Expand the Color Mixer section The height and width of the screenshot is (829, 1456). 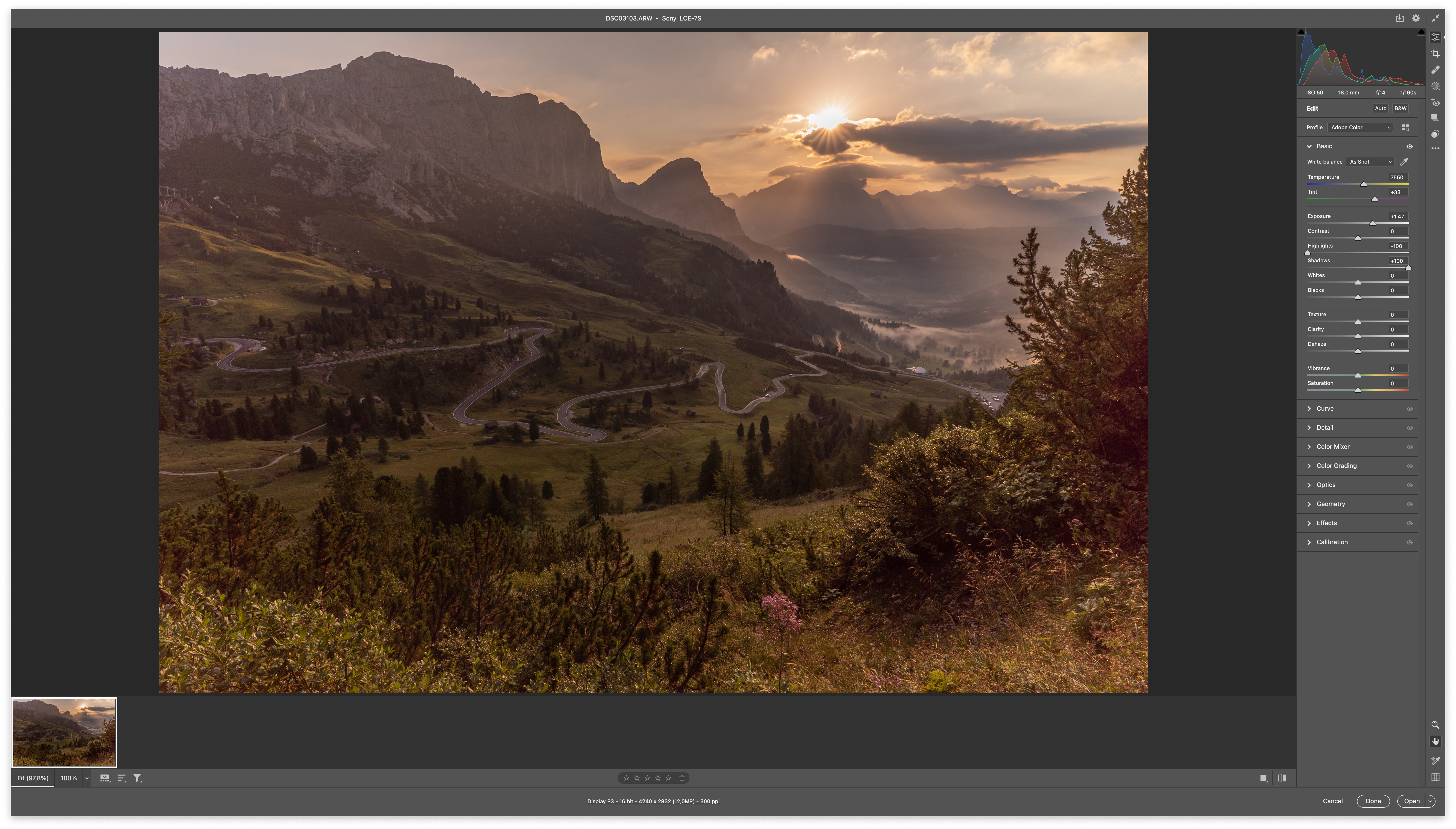(1333, 446)
